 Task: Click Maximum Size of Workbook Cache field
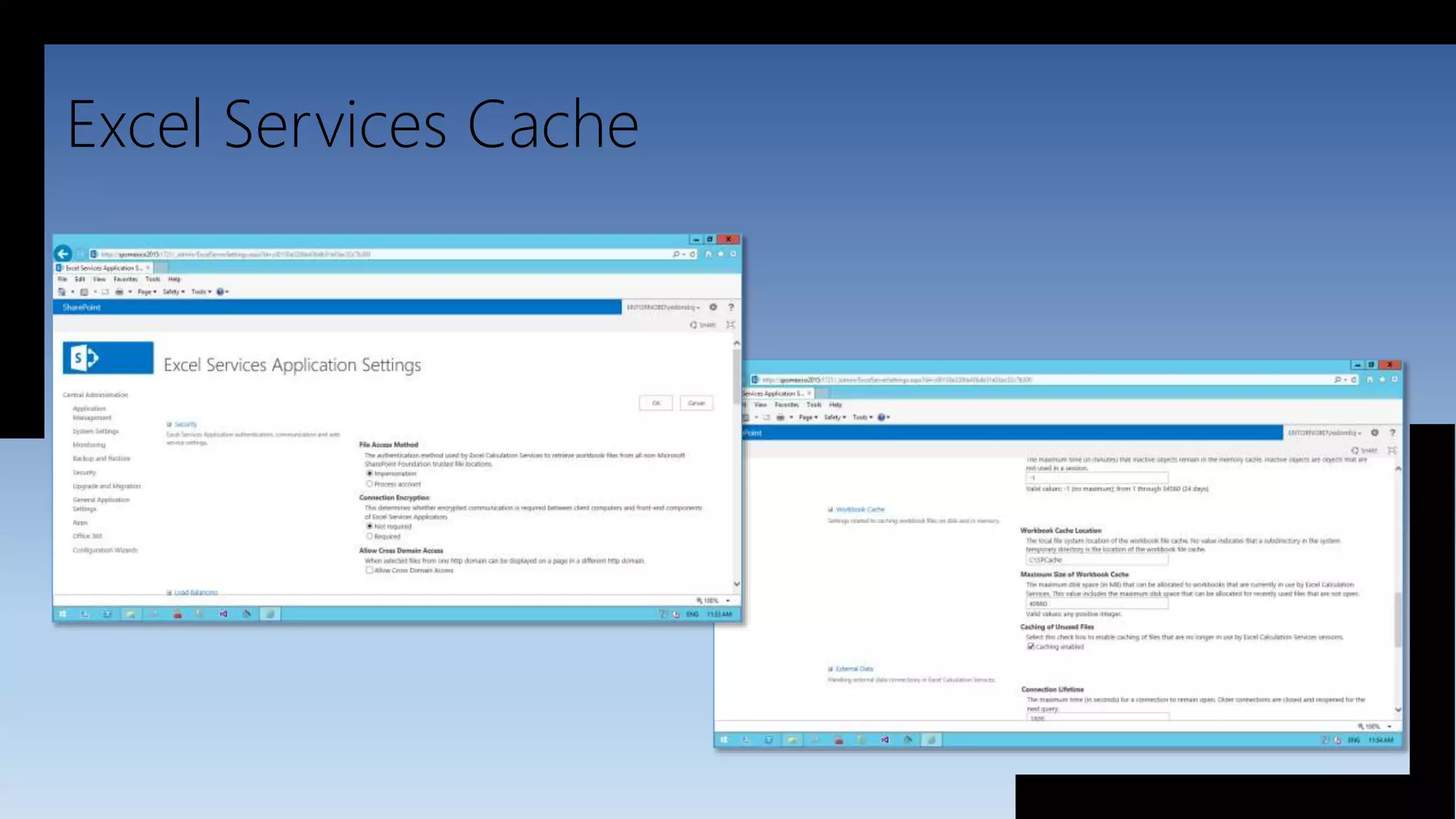pos(1097,604)
